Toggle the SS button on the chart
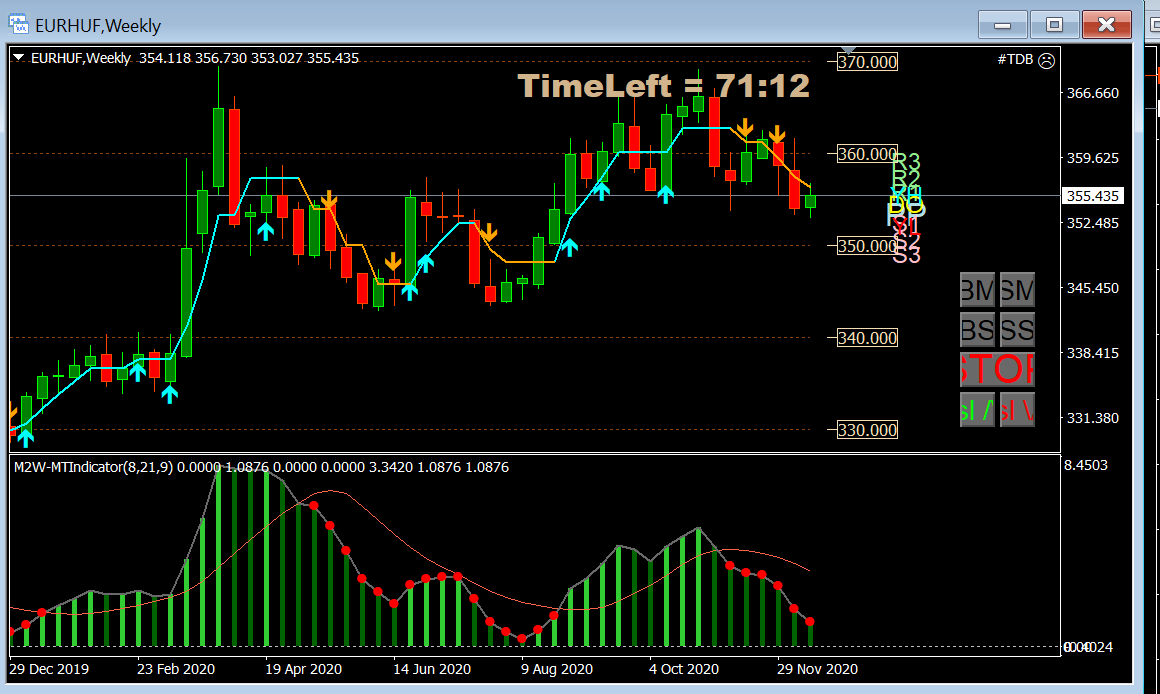 click(1017, 329)
